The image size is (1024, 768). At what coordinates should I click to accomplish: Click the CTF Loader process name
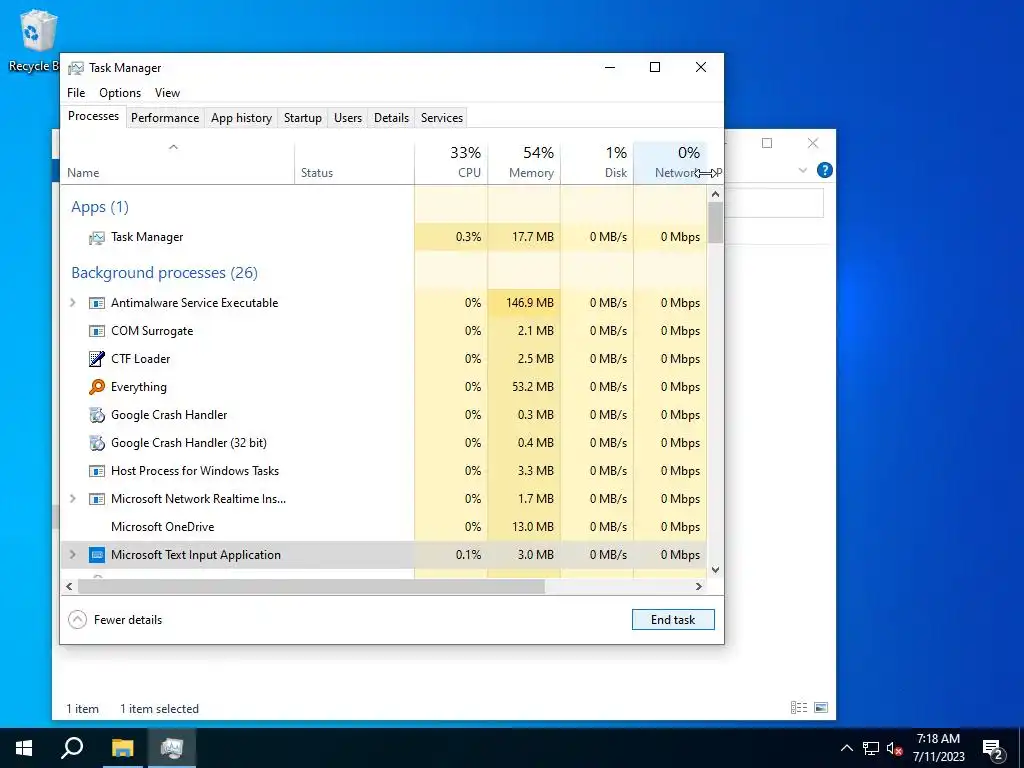140,359
